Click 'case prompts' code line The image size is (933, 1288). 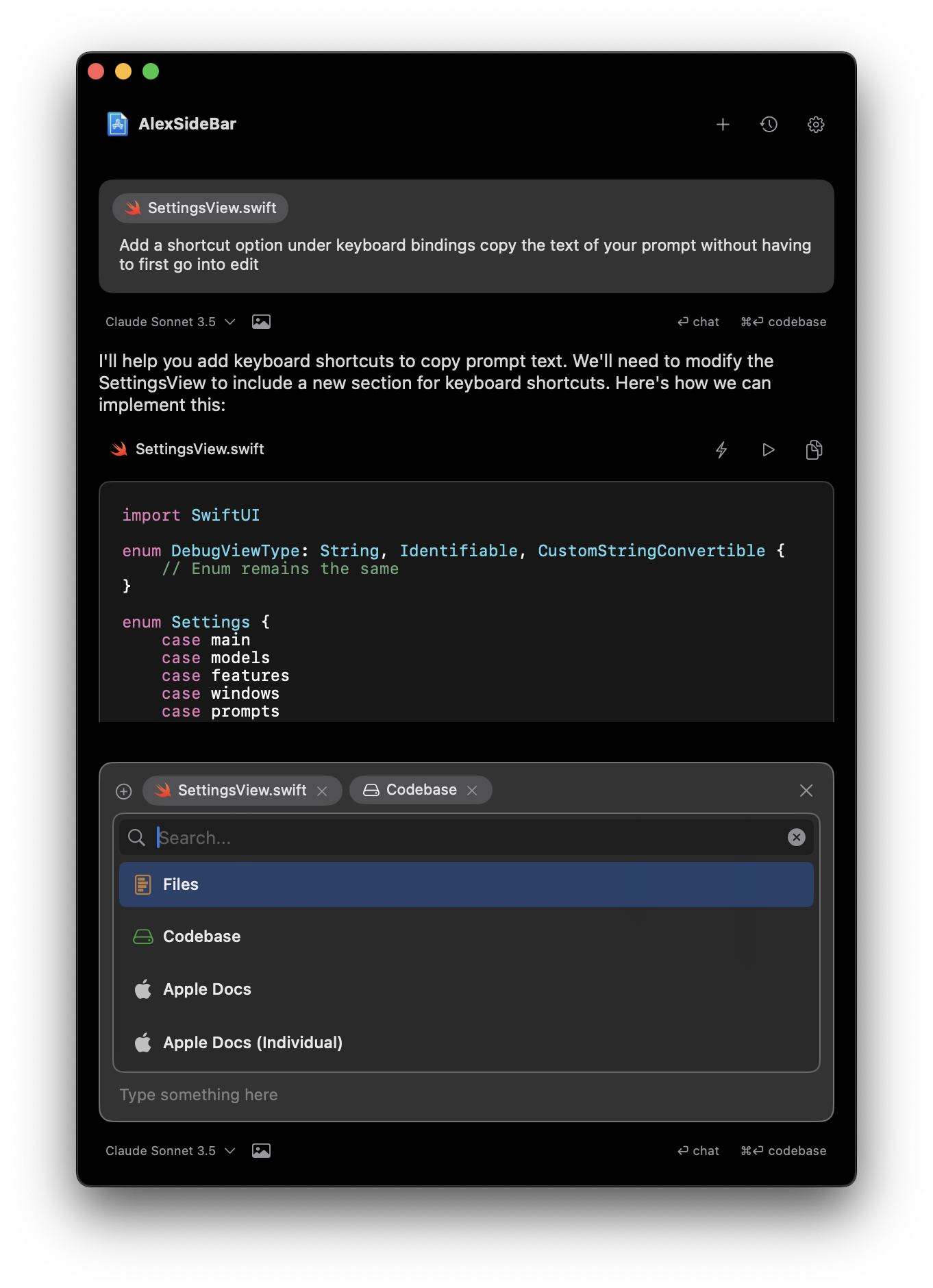[x=221, y=712]
